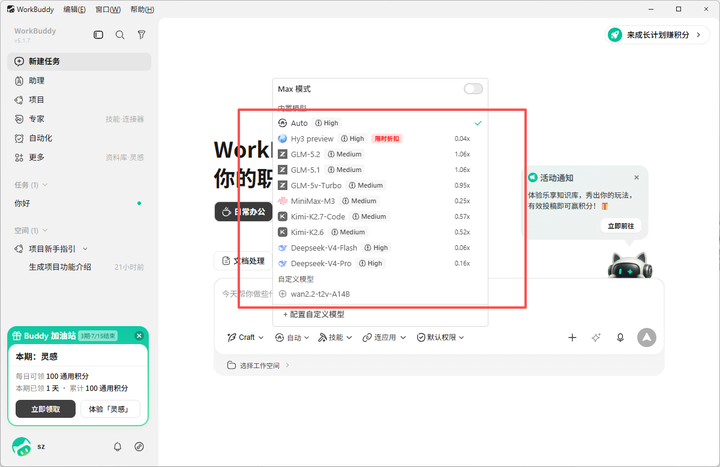Open the 帮助(H) menu
This screenshot has width=720, height=467.
point(142,9)
